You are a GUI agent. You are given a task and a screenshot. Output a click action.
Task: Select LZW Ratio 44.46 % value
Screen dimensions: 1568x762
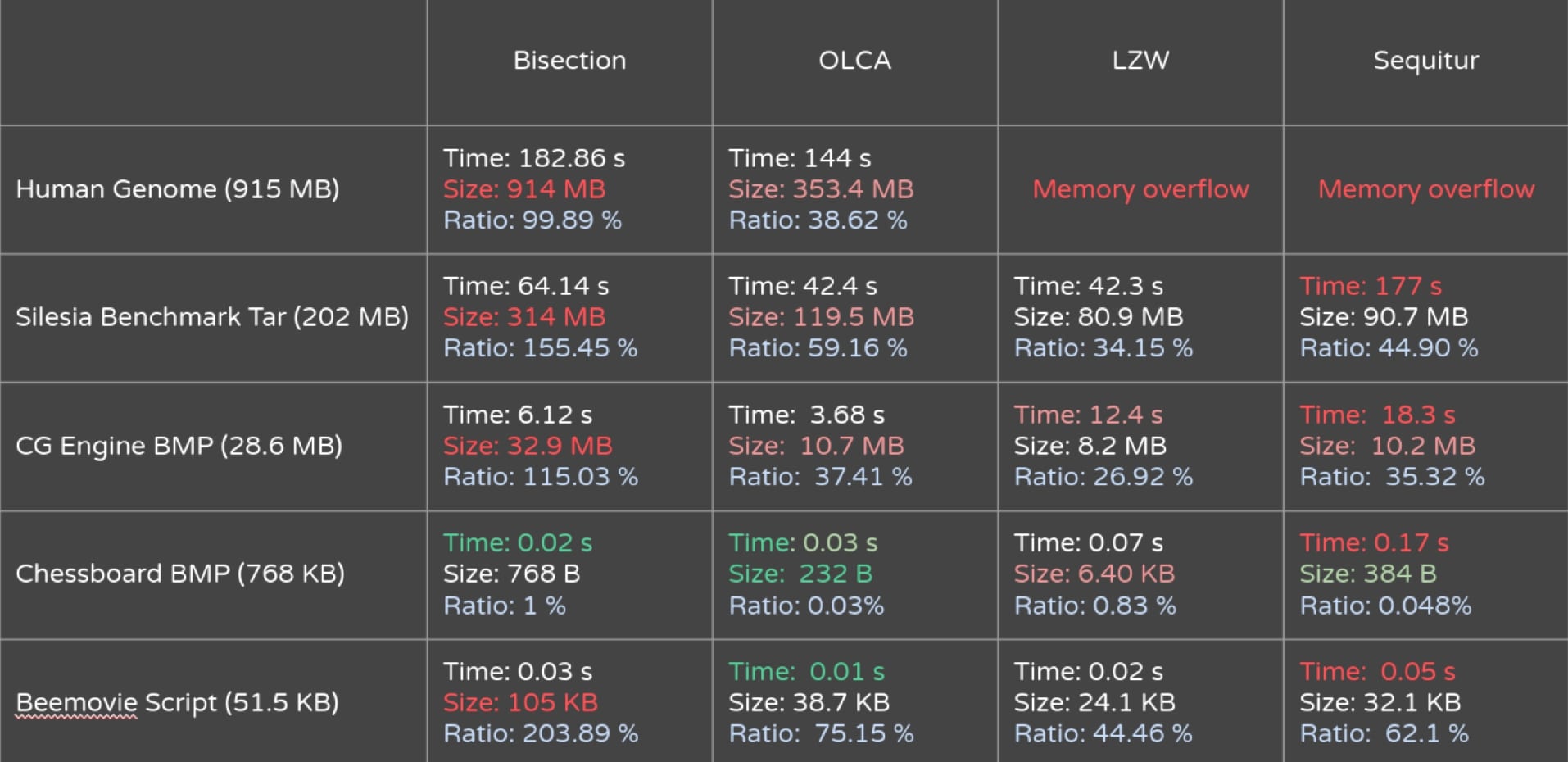[1103, 733]
